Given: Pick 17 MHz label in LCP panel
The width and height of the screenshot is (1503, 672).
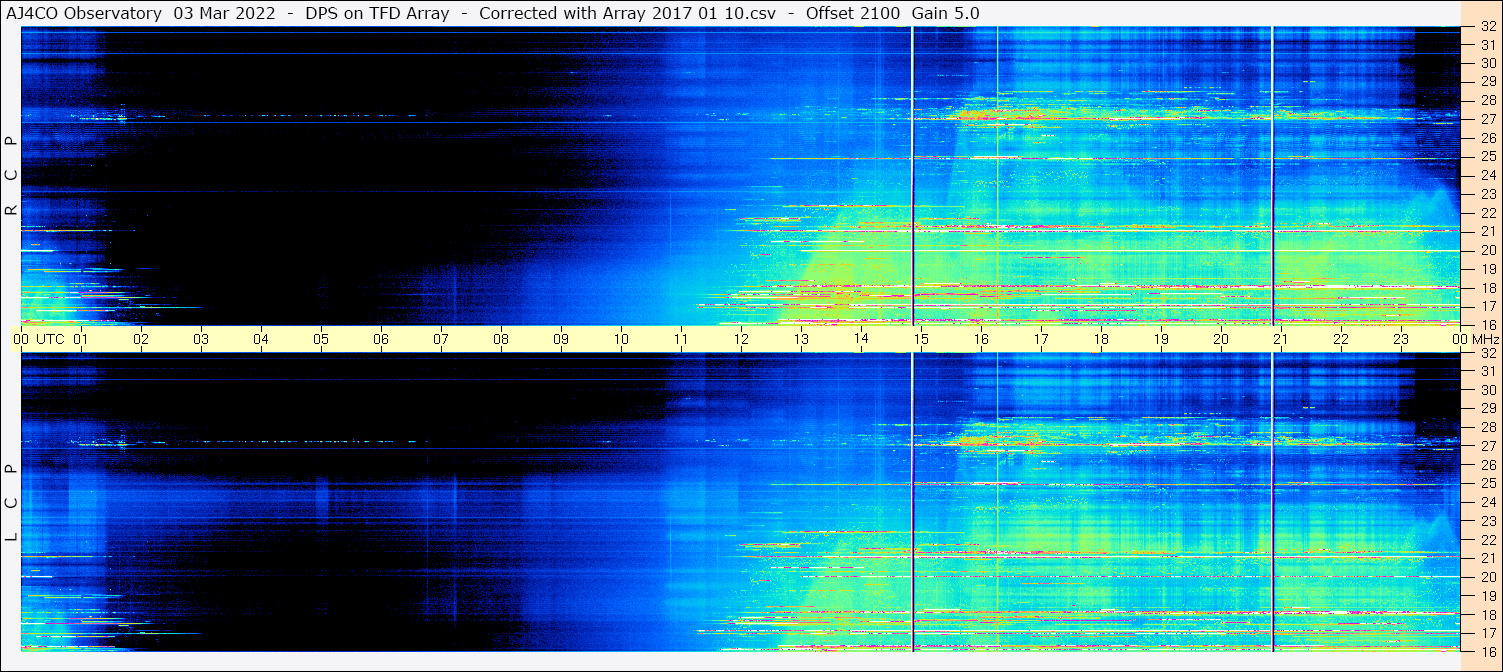Looking at the screenshot, I should click(1487, 633).
